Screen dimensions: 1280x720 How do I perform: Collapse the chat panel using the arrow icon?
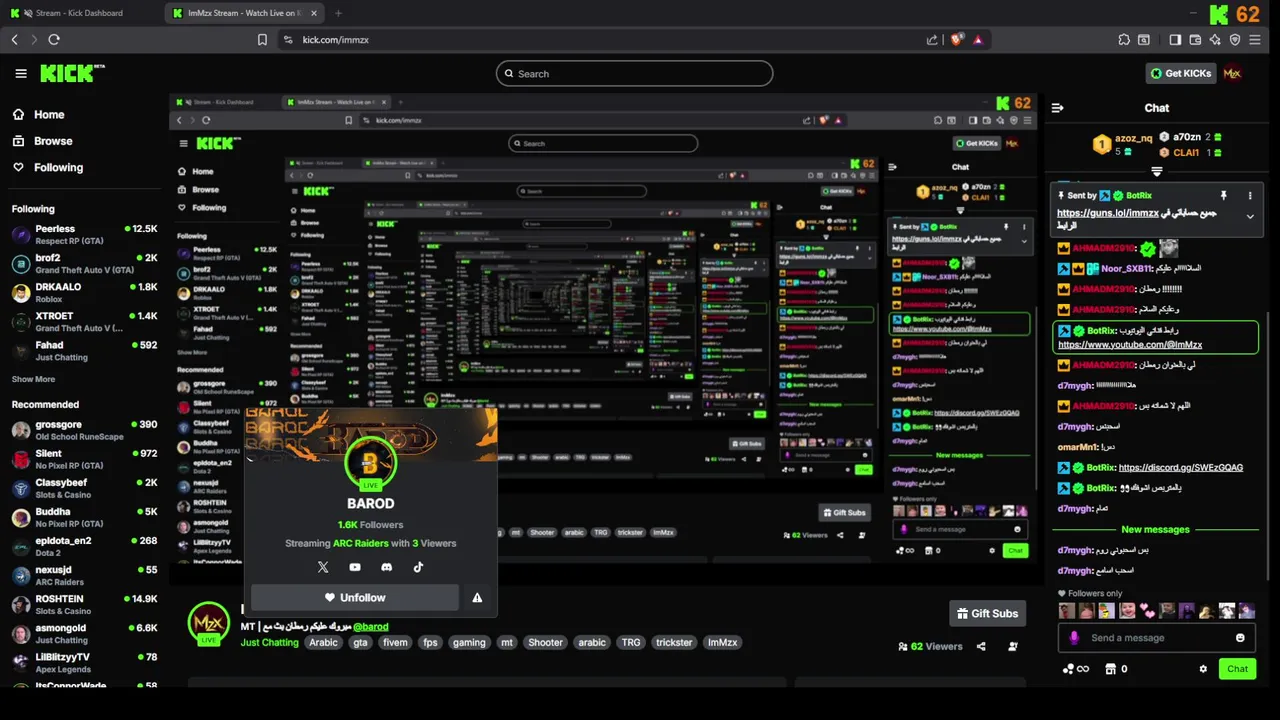coord(1057,108)
